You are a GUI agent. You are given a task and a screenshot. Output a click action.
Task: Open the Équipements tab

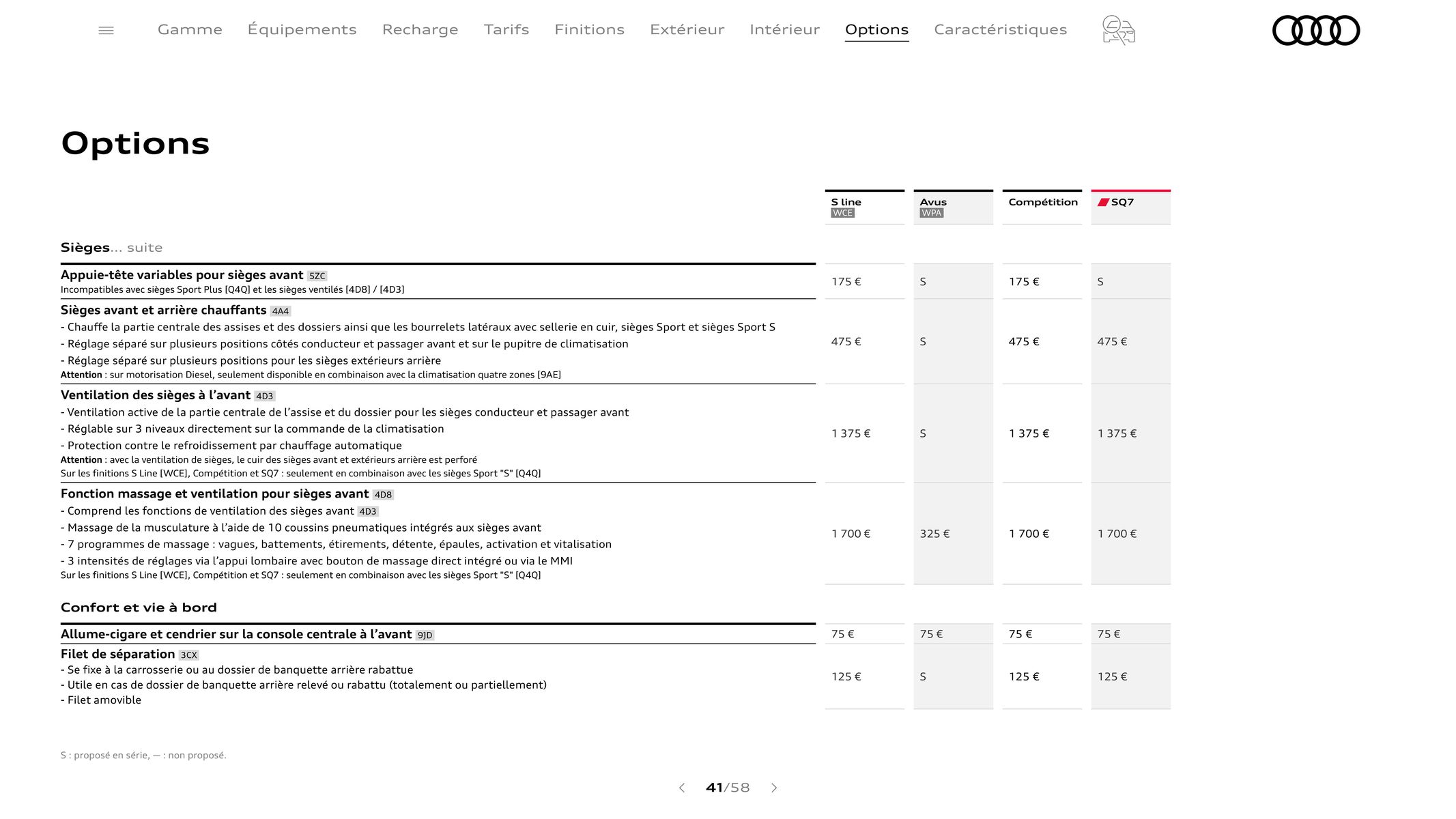tap(302, 29)
